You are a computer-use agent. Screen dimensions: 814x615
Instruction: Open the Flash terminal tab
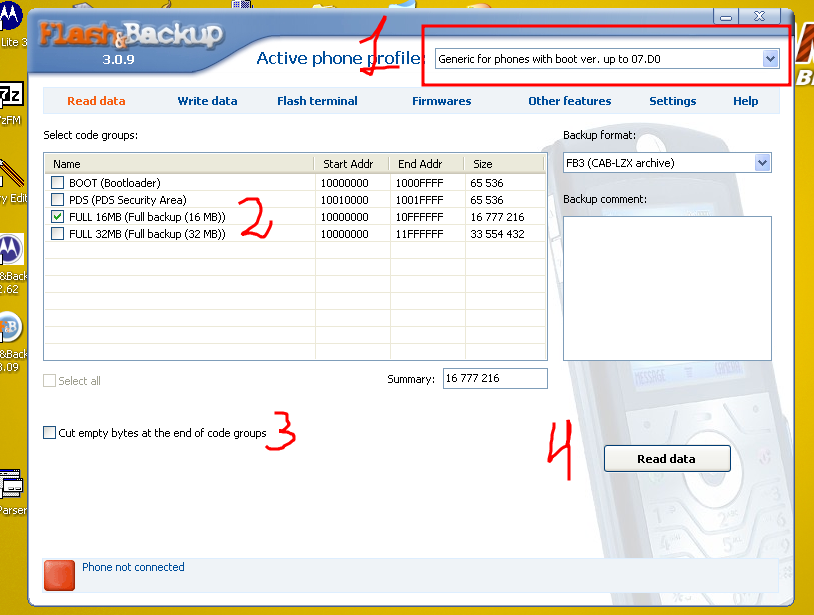317,101
